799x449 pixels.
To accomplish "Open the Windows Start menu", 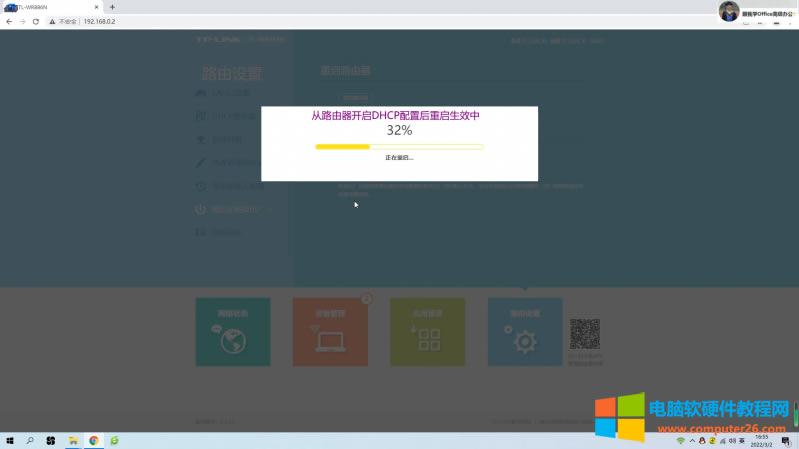I will (x=10, y=441).
